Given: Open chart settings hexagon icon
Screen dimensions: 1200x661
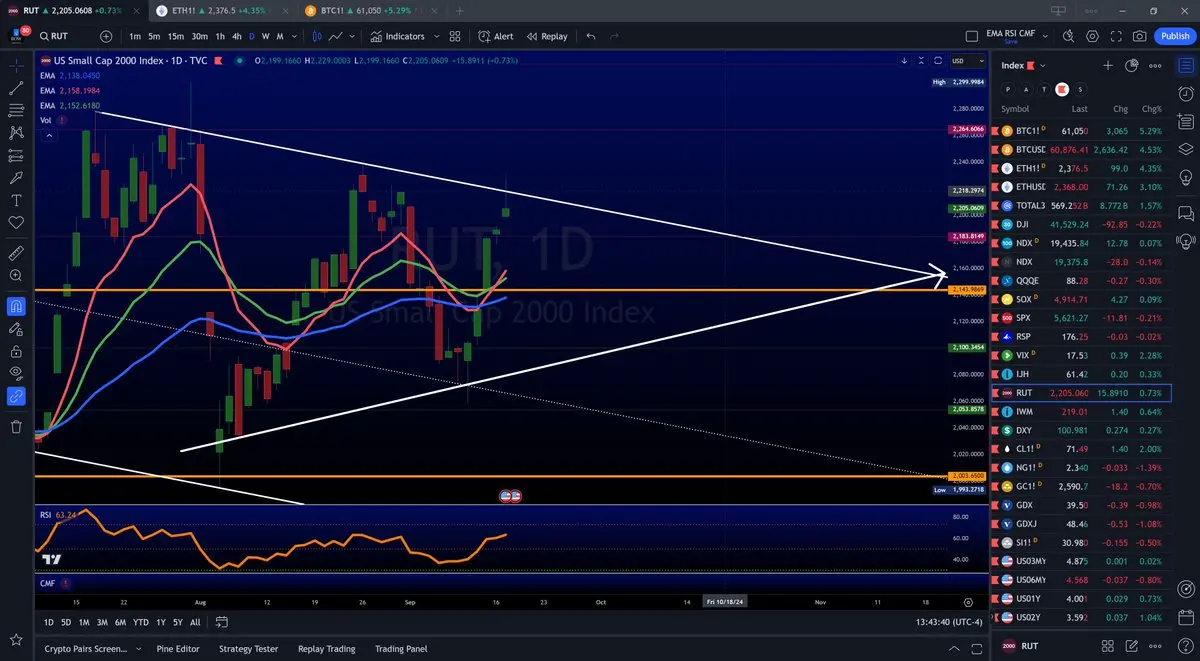Looking at the screenshot, I should (x=1092, y=36).
